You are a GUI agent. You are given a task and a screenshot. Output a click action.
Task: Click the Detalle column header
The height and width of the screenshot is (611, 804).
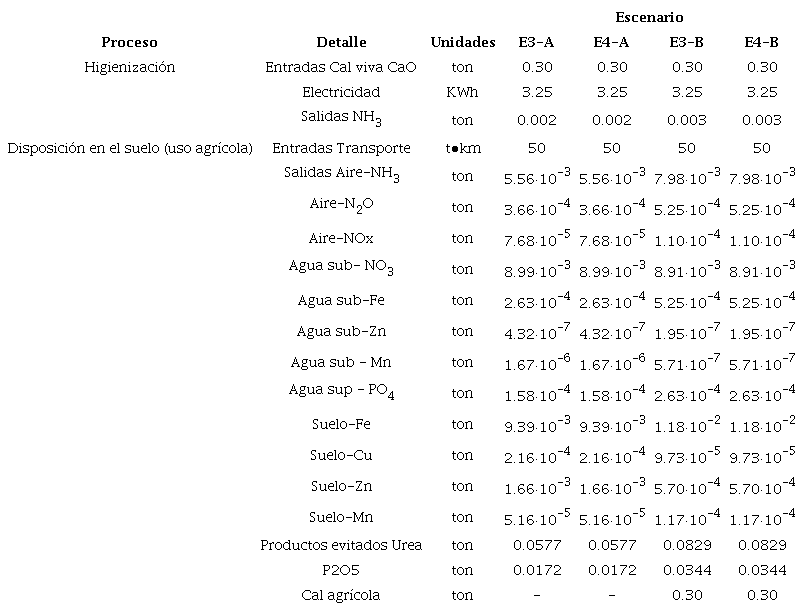(x=341, y=42)
